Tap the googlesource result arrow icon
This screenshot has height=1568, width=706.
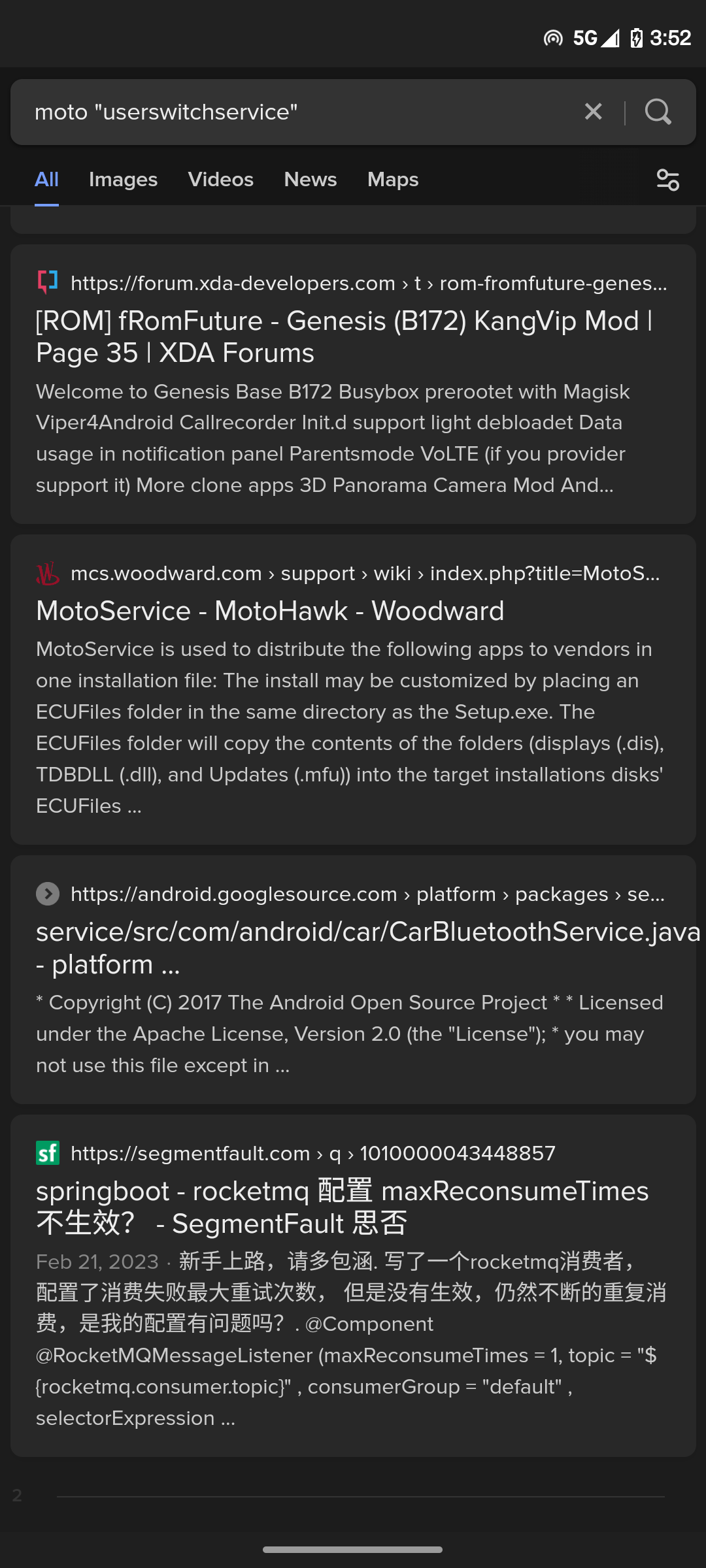[x=48, y=894]
